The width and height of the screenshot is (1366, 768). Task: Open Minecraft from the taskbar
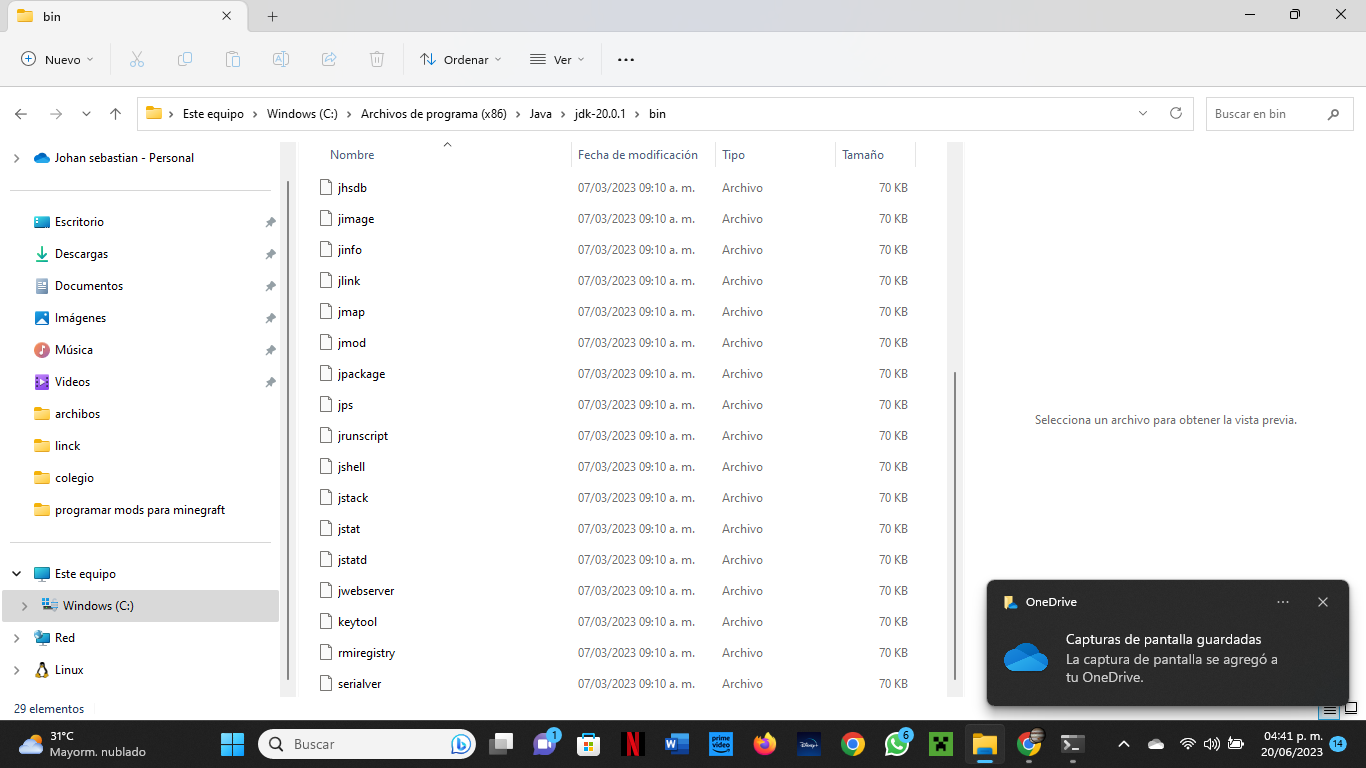click(x=939, y=744)
